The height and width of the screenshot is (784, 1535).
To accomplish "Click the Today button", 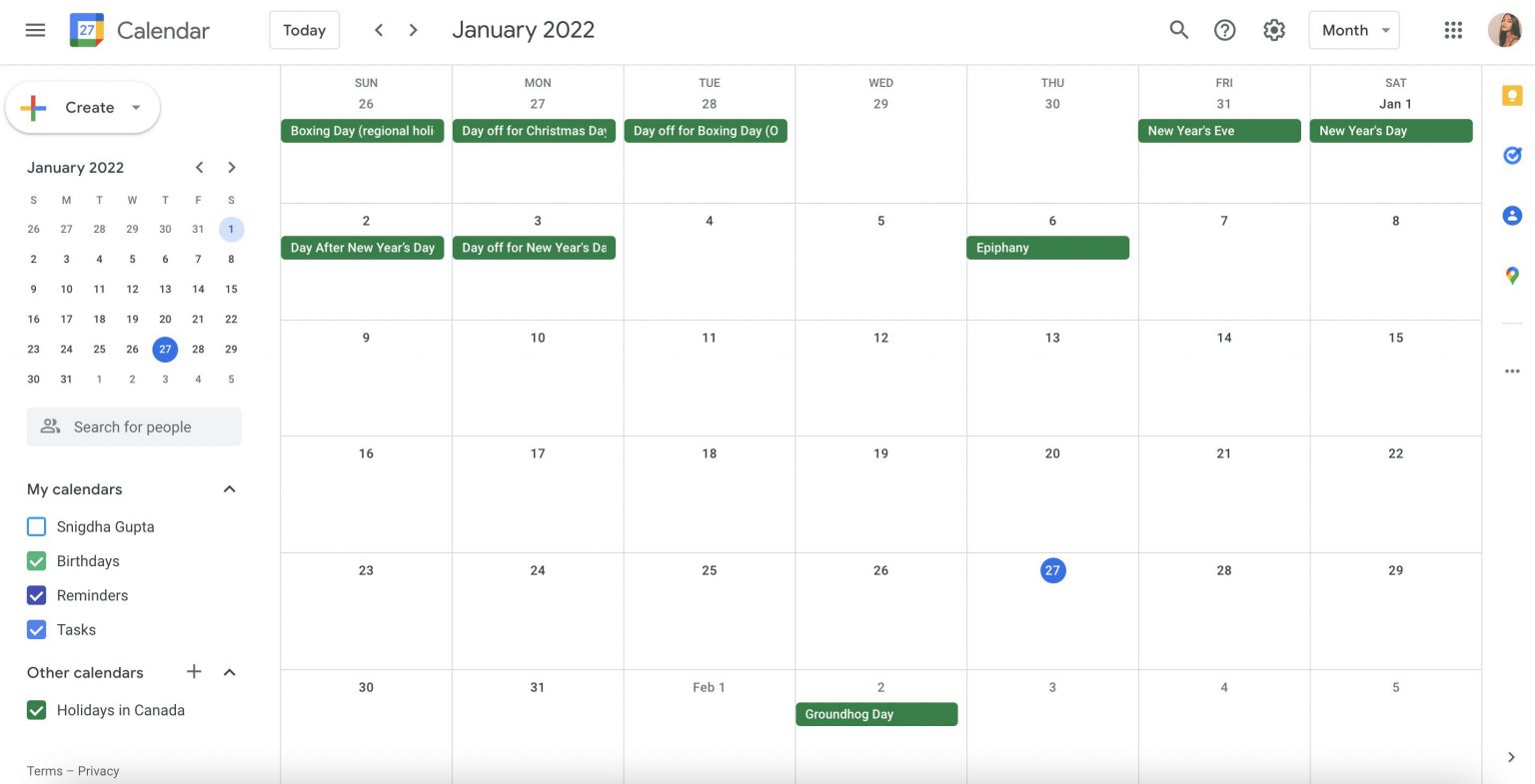I will click(305, 30).
